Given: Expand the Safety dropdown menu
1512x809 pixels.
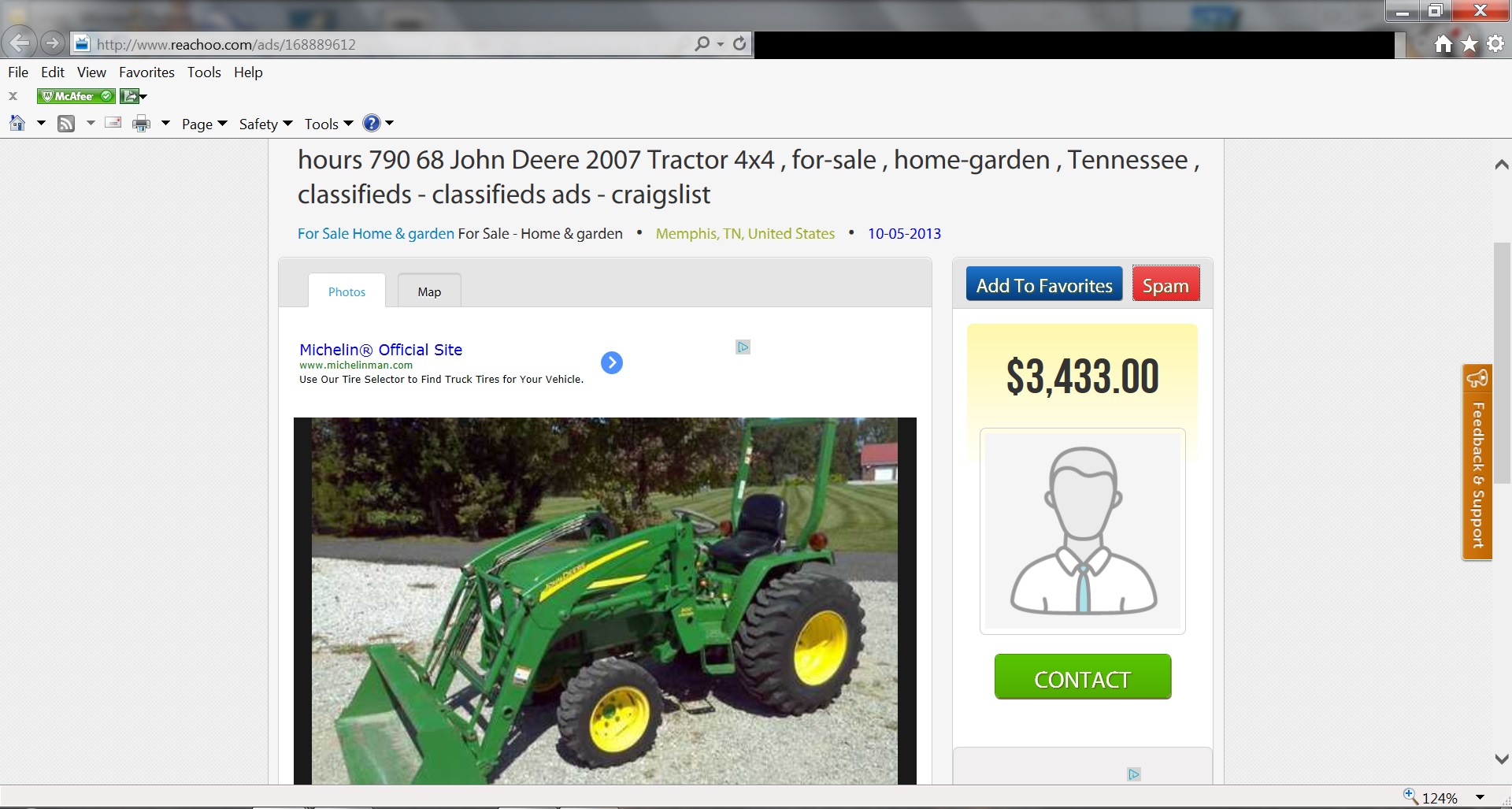Looking at the screenshot, I should tap(266, 124).
